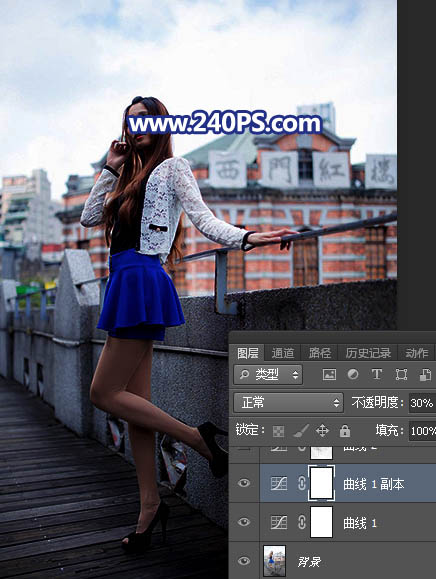Click mask link icon of 曲线 1 副本
This screenshot has height=579, width=436.
[x=302, y=483]
